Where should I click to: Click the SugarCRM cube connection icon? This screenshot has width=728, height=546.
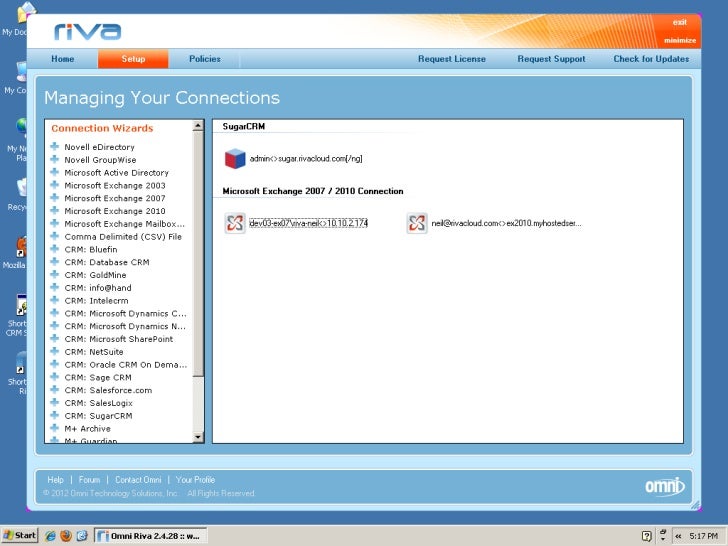click(x=235, y=159)
